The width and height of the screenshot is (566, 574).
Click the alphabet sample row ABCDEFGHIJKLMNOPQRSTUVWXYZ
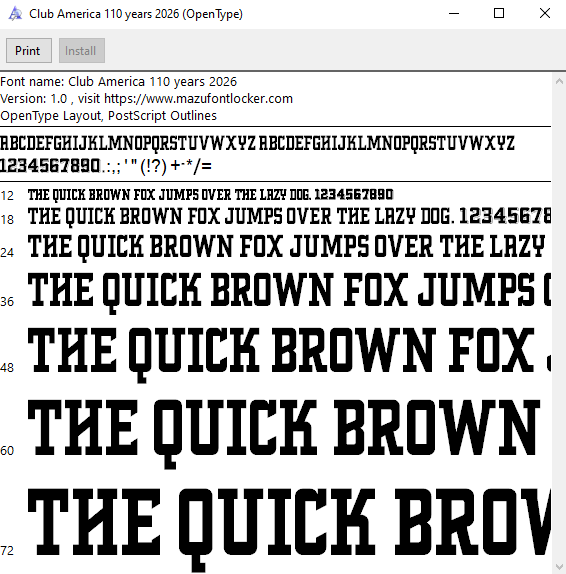(x=257, y=143)
